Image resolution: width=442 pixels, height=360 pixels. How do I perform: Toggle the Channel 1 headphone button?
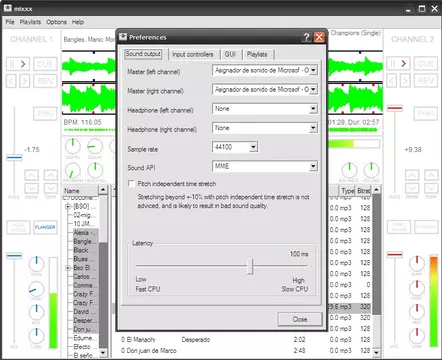click(x=18, y=227)
